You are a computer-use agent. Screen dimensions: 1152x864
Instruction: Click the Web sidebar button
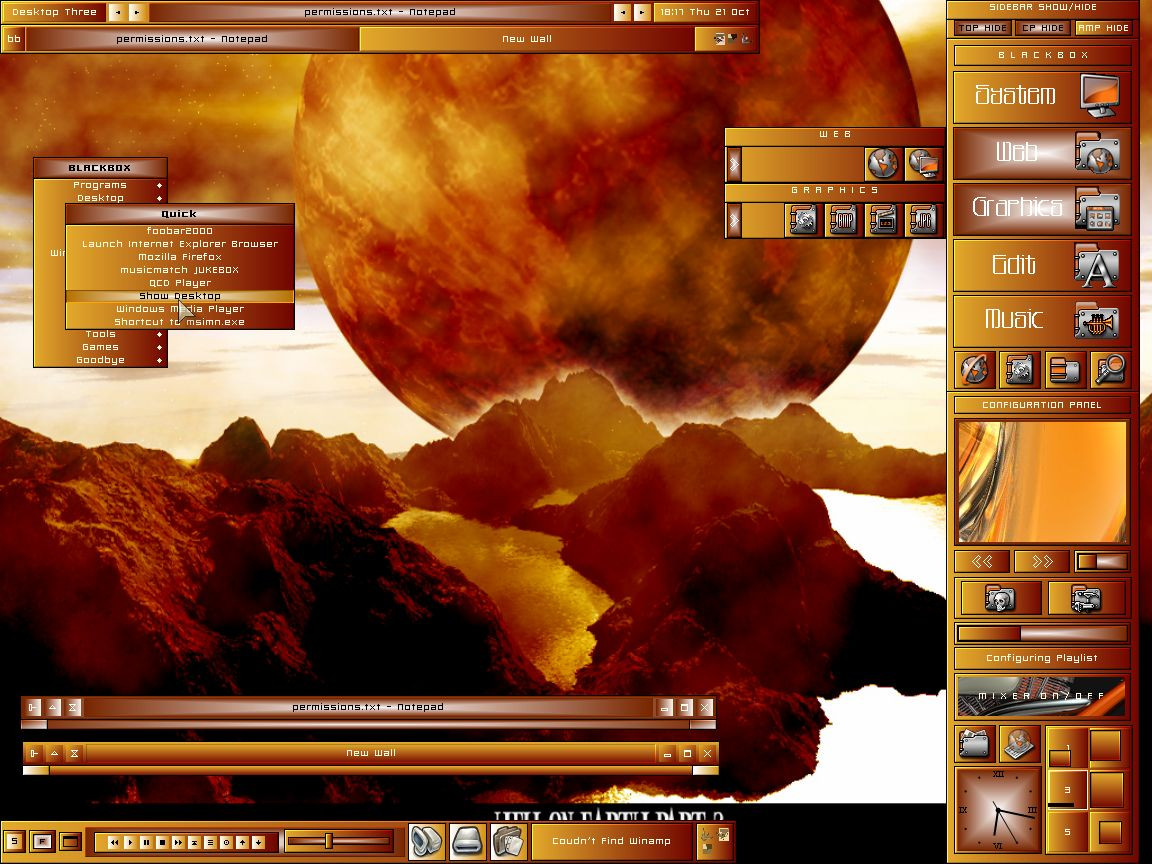pyautogui.click(x=1042, y=153)
